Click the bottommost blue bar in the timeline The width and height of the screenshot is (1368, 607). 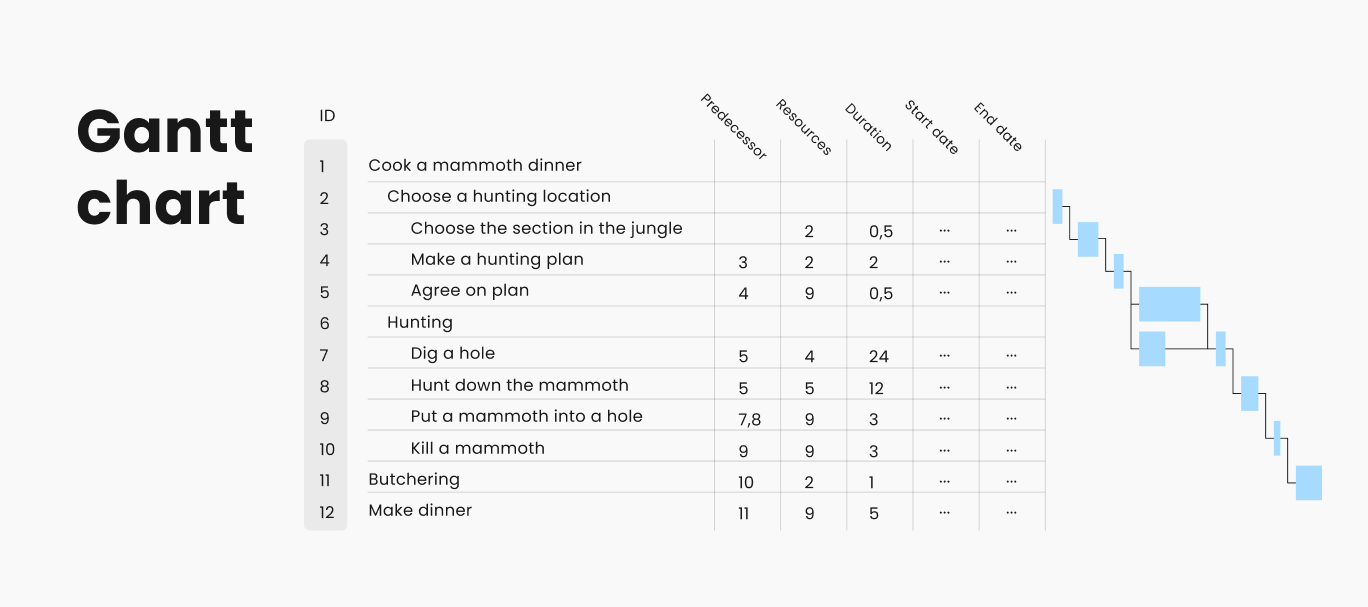click(1308, 483)
